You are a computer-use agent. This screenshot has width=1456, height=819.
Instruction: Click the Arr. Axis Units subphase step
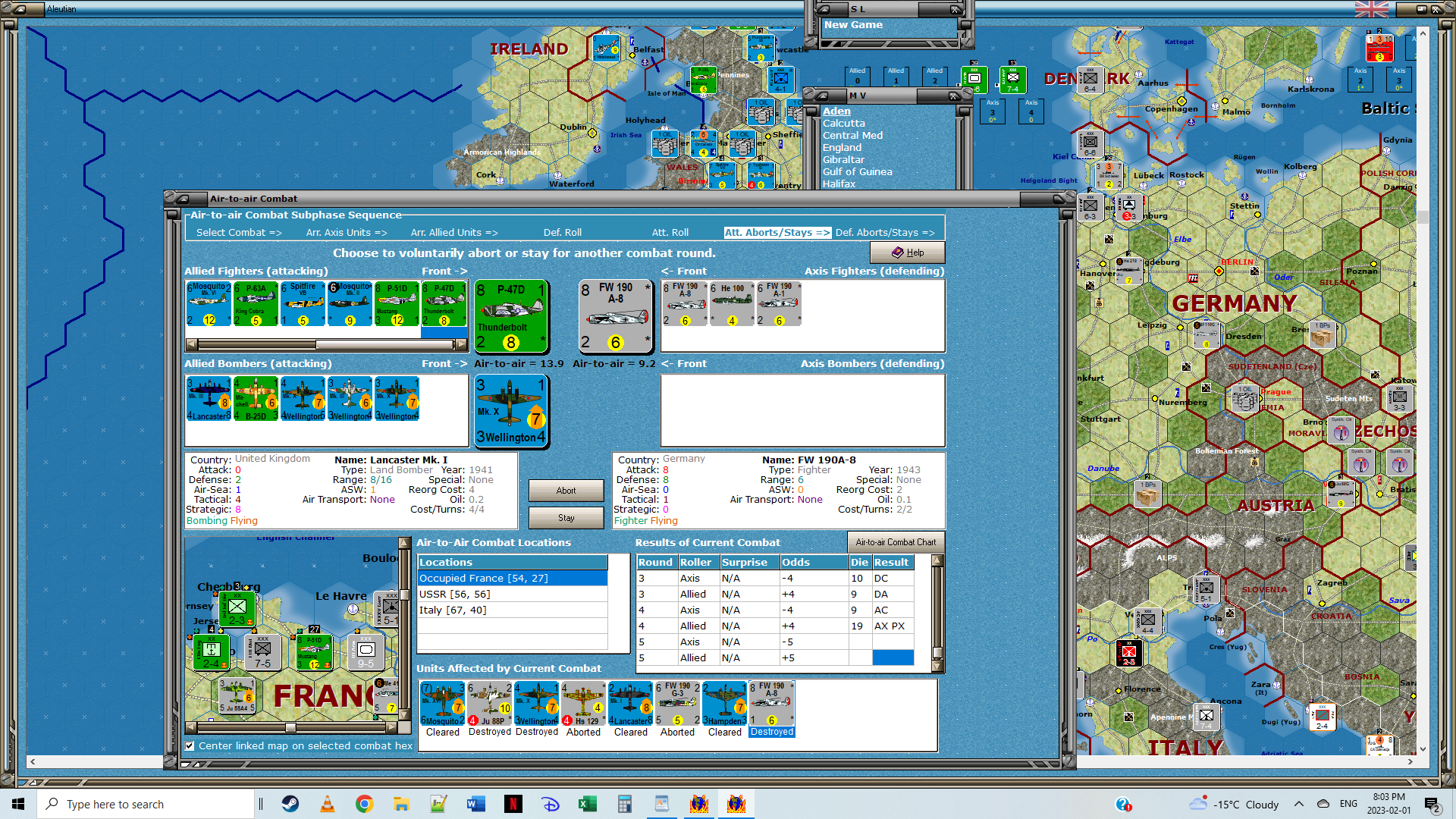tap(347, 233)
